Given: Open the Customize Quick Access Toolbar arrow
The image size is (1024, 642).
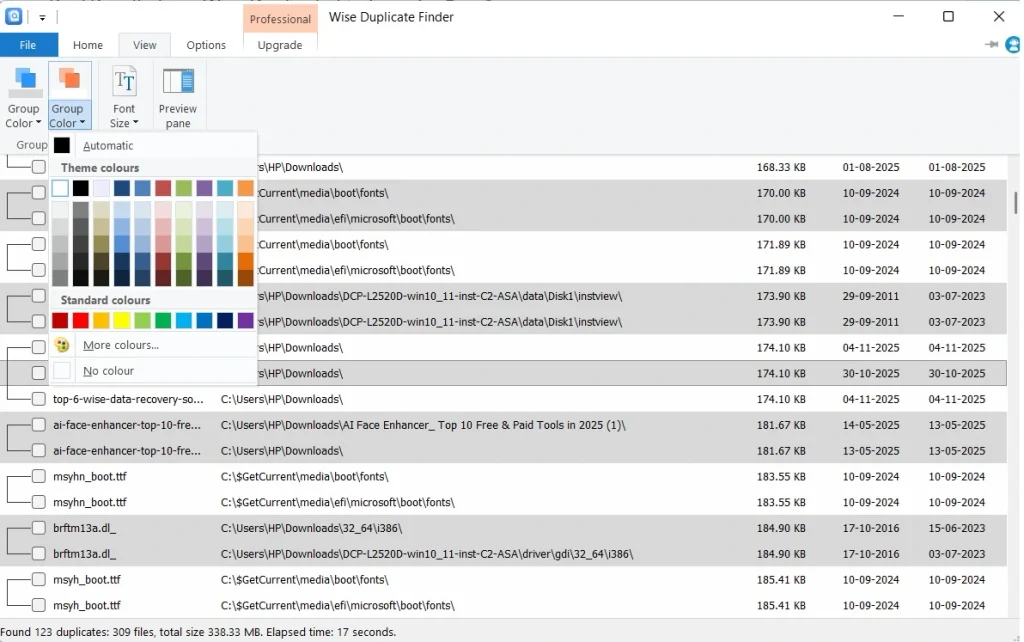Looking at the screenshot, I should click(x=42, y=18).
